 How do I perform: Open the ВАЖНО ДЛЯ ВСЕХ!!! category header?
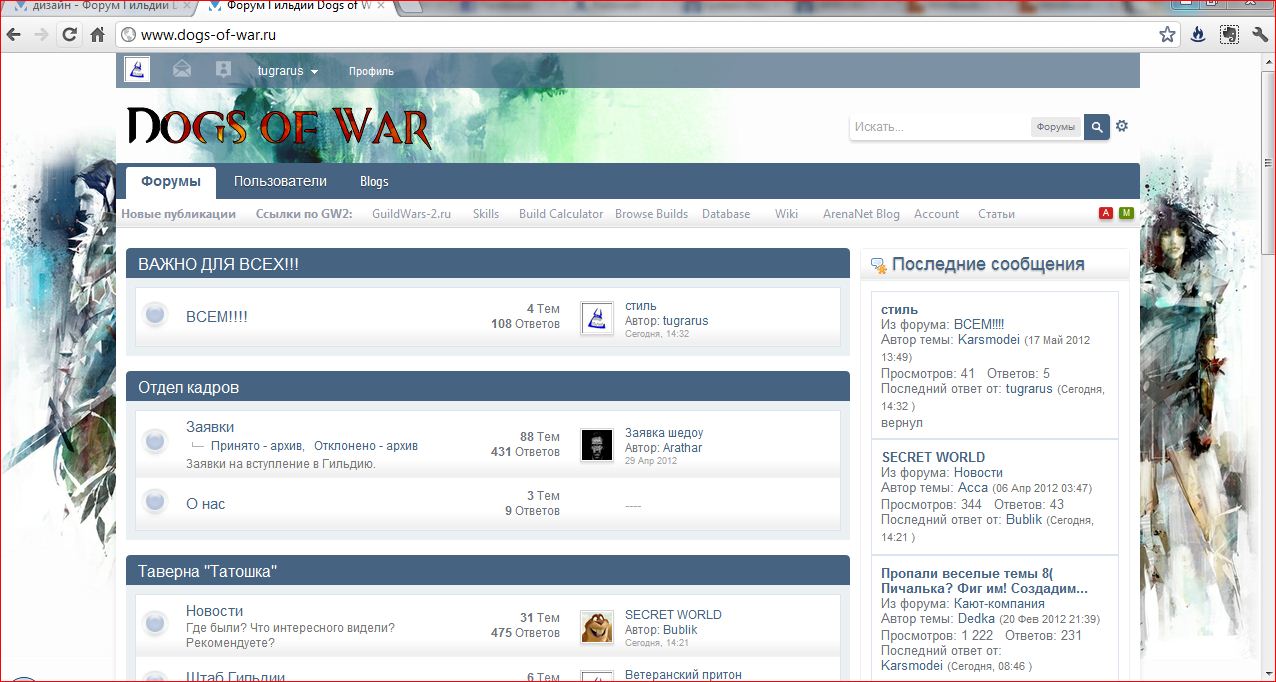tap(218, 264)
